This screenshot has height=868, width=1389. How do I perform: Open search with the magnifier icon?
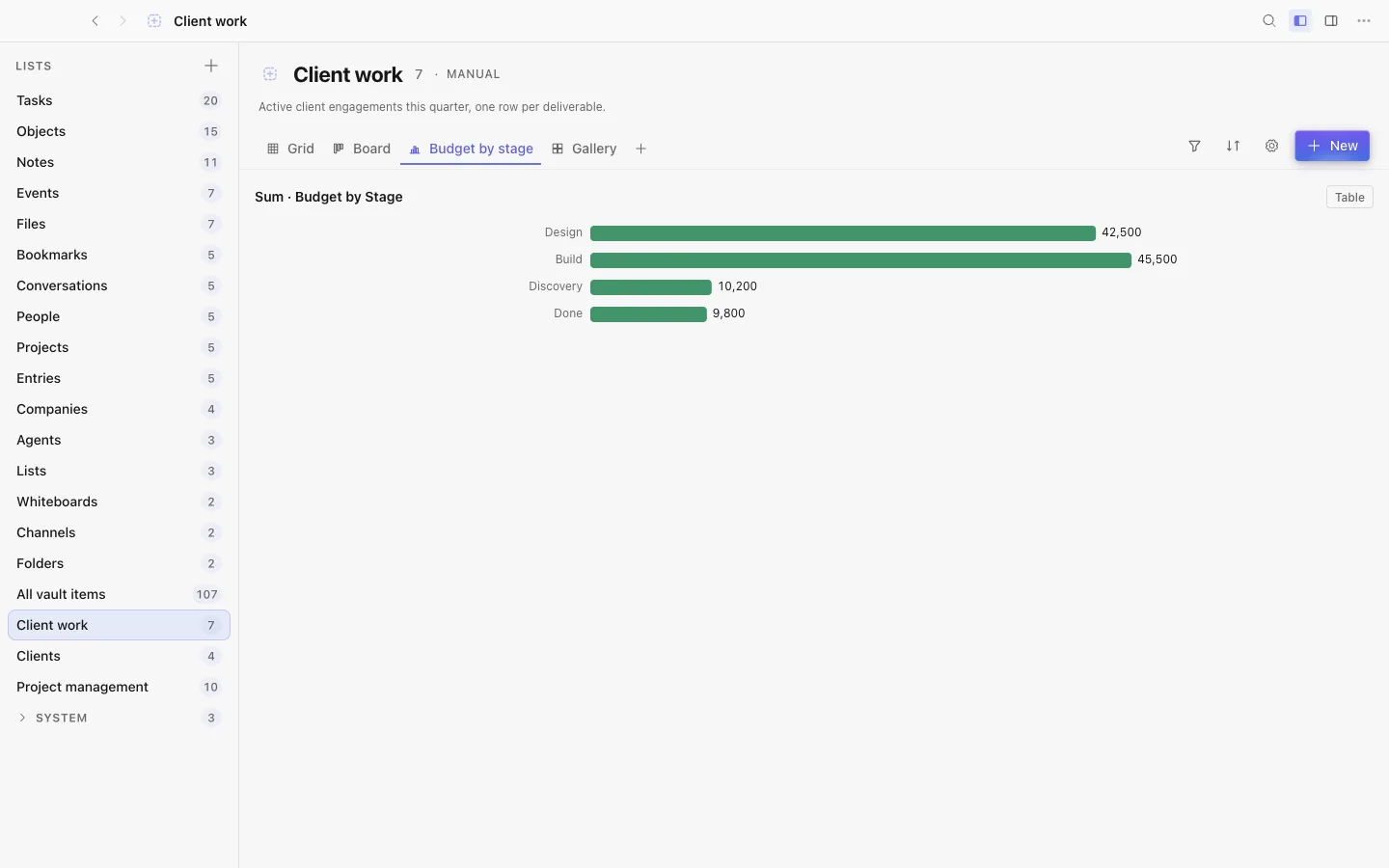click(1269, 21)
